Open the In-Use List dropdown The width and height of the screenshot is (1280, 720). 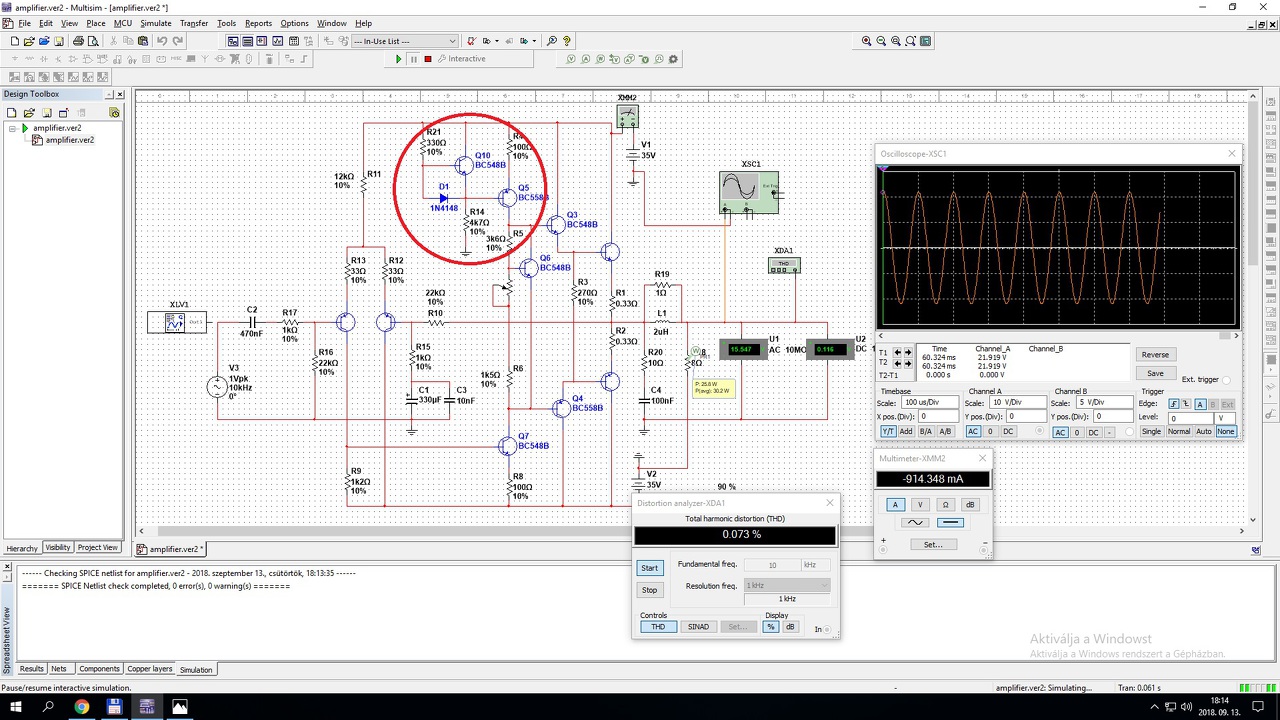[x=452, y=41]
